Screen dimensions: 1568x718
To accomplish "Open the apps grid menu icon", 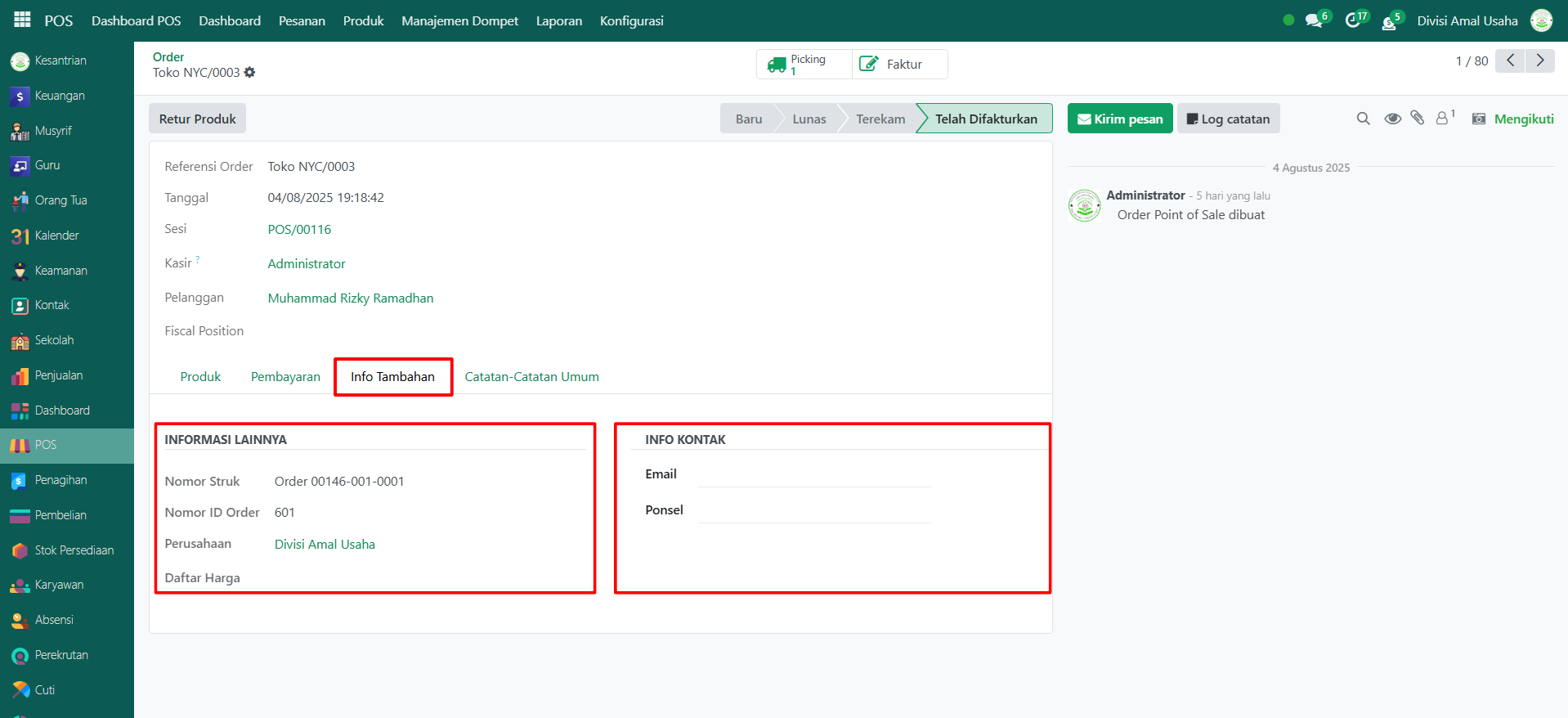I will click(22, 20).
